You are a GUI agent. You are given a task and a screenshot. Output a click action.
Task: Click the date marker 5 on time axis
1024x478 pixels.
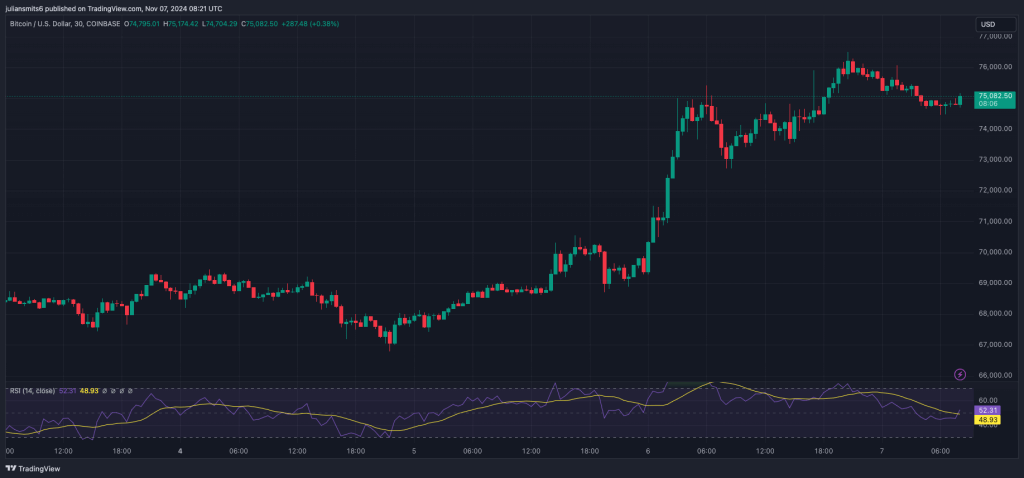coord(415,451)
